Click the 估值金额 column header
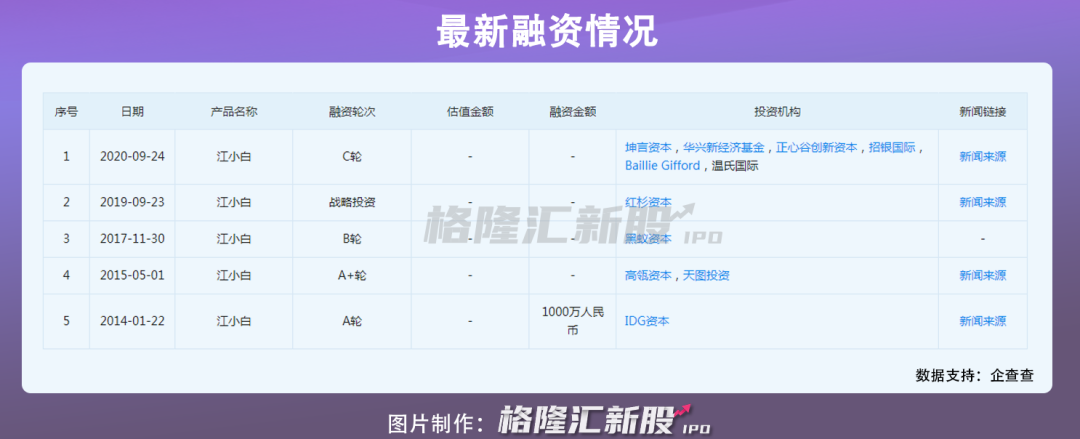1080x439 pixels. [470, 112]
